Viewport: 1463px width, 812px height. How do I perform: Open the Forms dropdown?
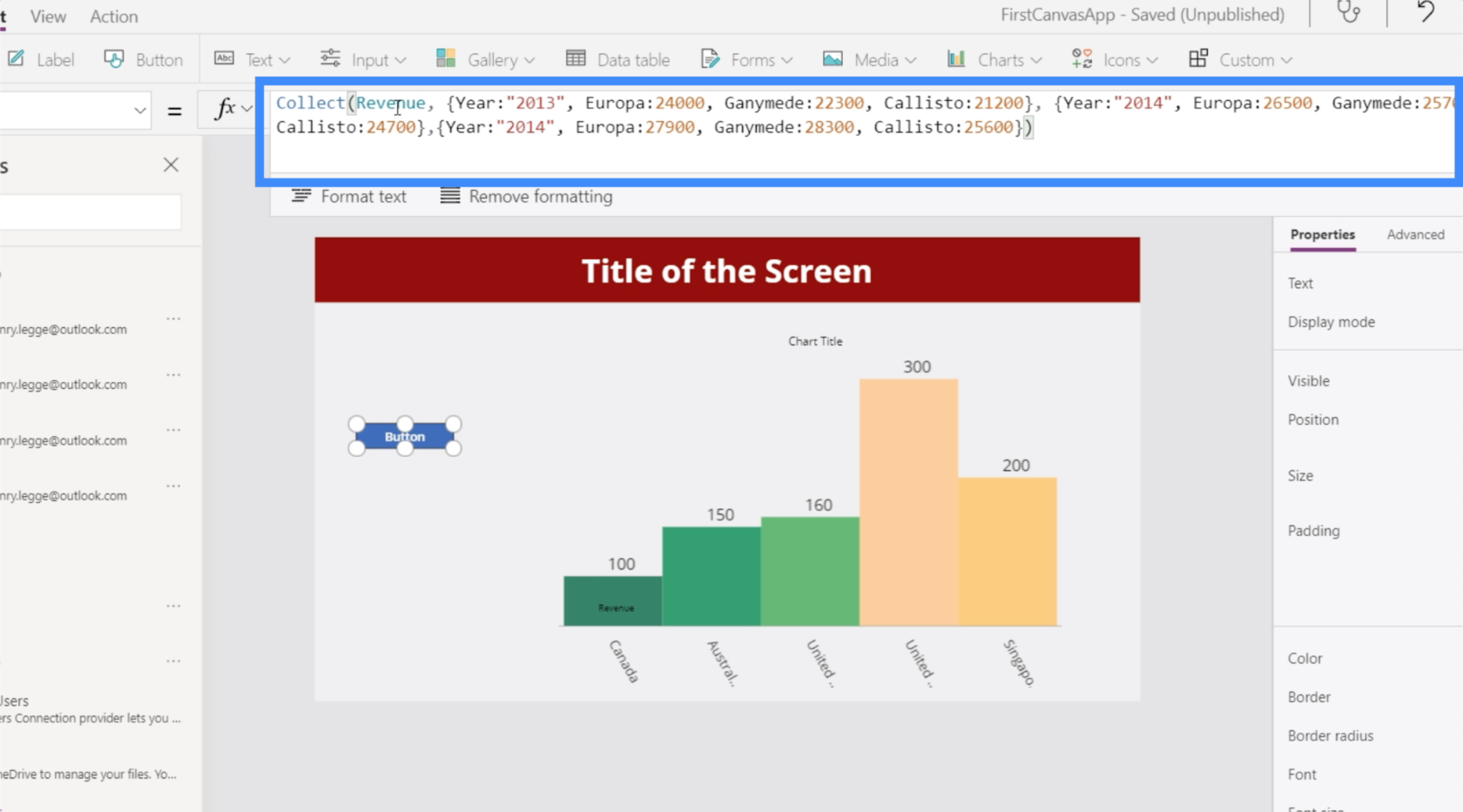click(x=747, y=59)
